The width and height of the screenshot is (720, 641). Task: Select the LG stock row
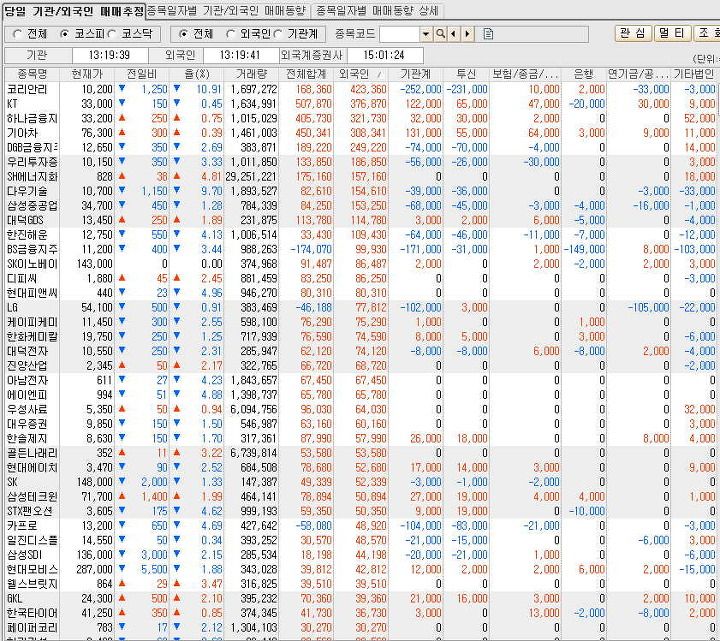[x=360, y=308]
